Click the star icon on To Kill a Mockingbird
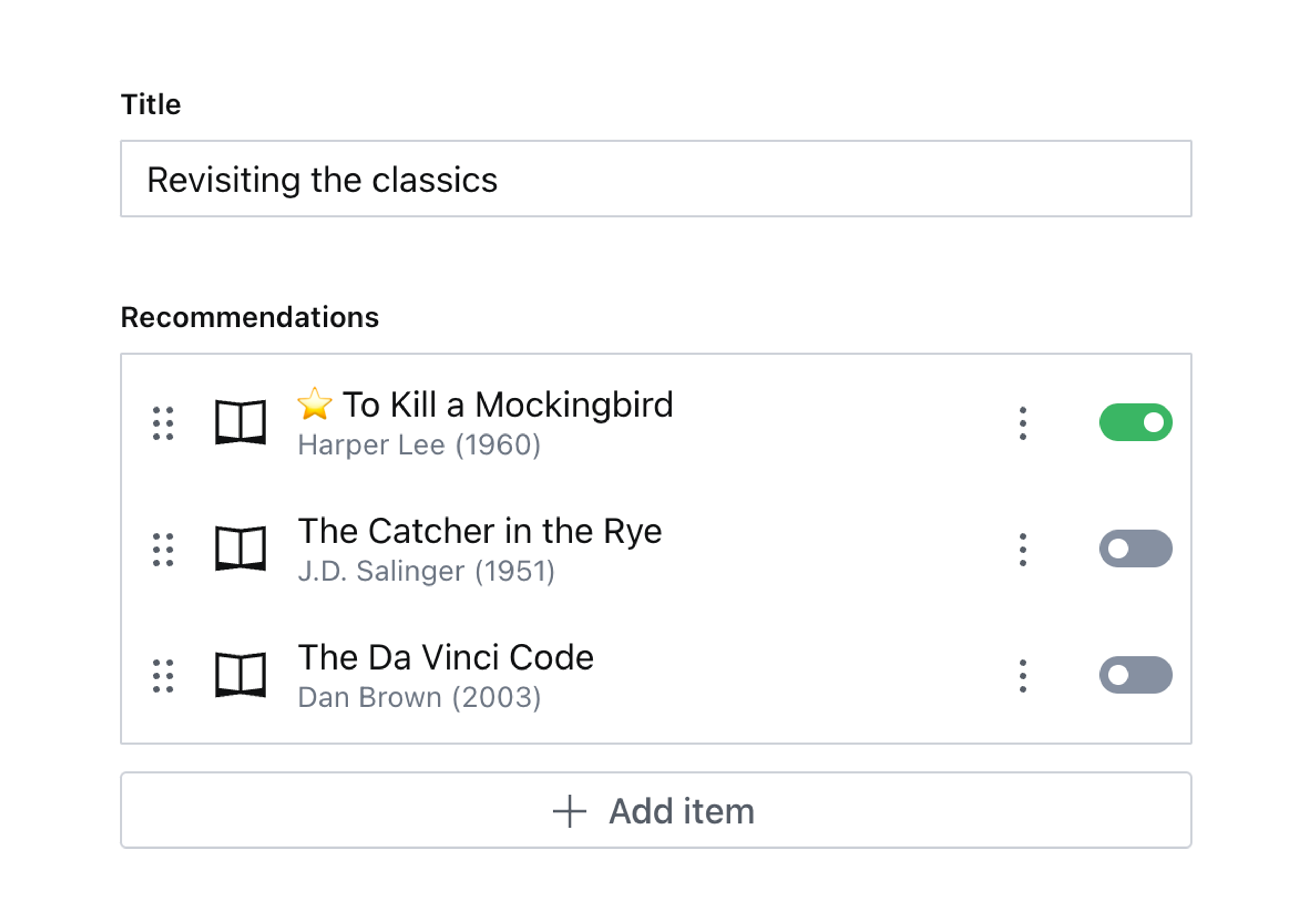The image size is (1312, 924). coord(314,403)
